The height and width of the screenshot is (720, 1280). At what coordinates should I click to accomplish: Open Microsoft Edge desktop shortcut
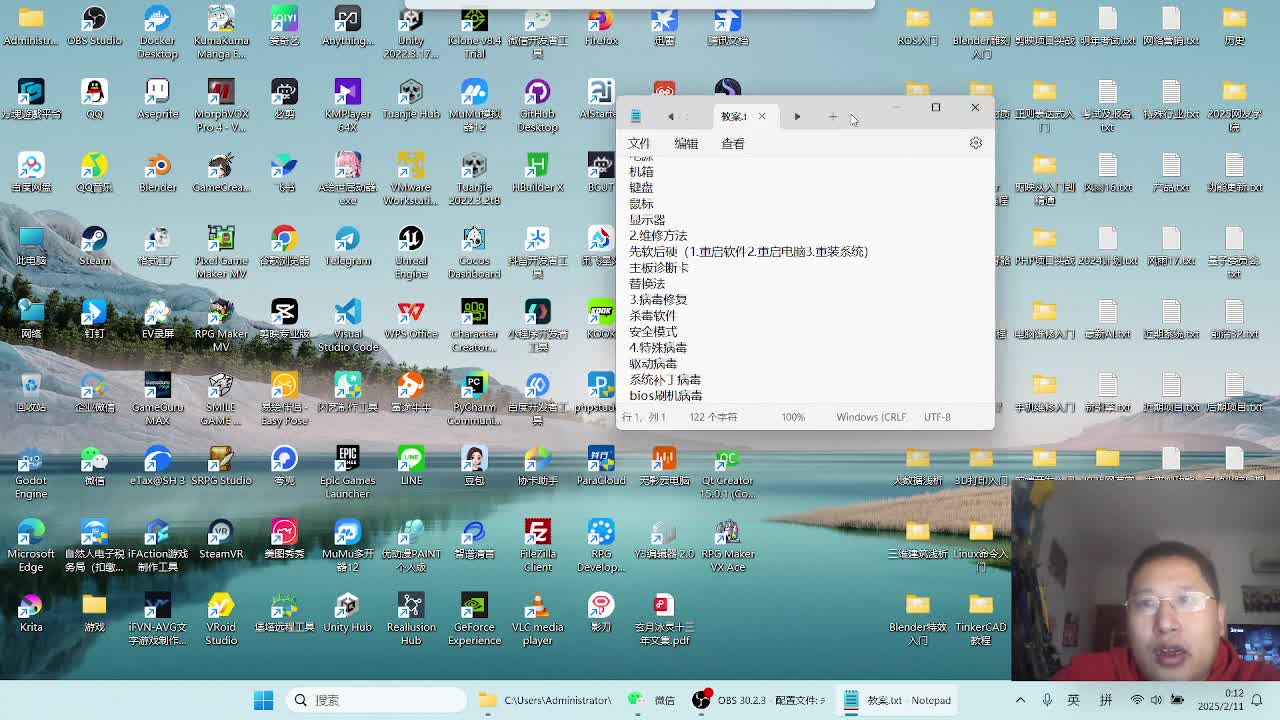tap(31, 546)
